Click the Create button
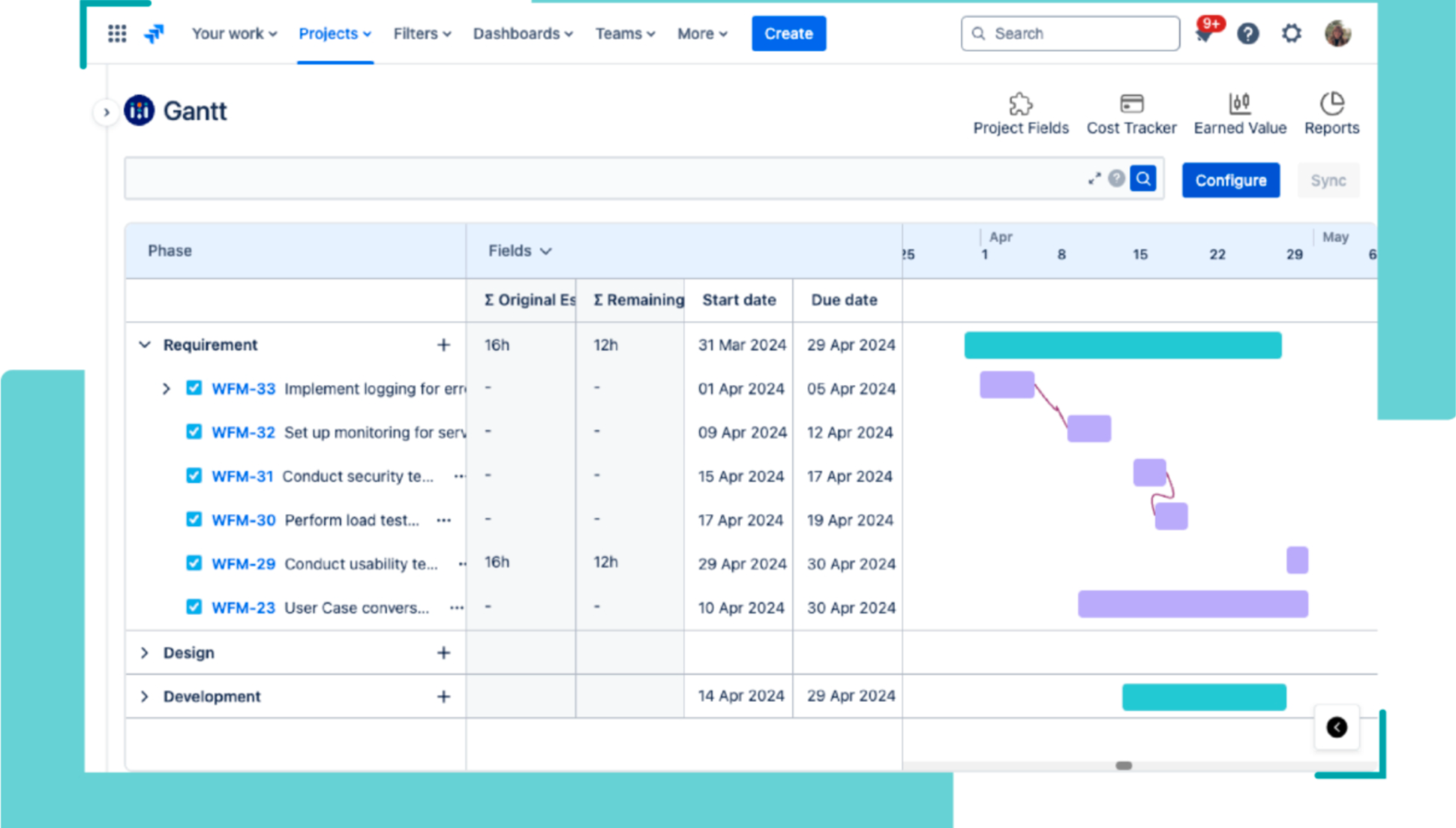The width and height of the screenshot is (1456, 828). [788, 34]
